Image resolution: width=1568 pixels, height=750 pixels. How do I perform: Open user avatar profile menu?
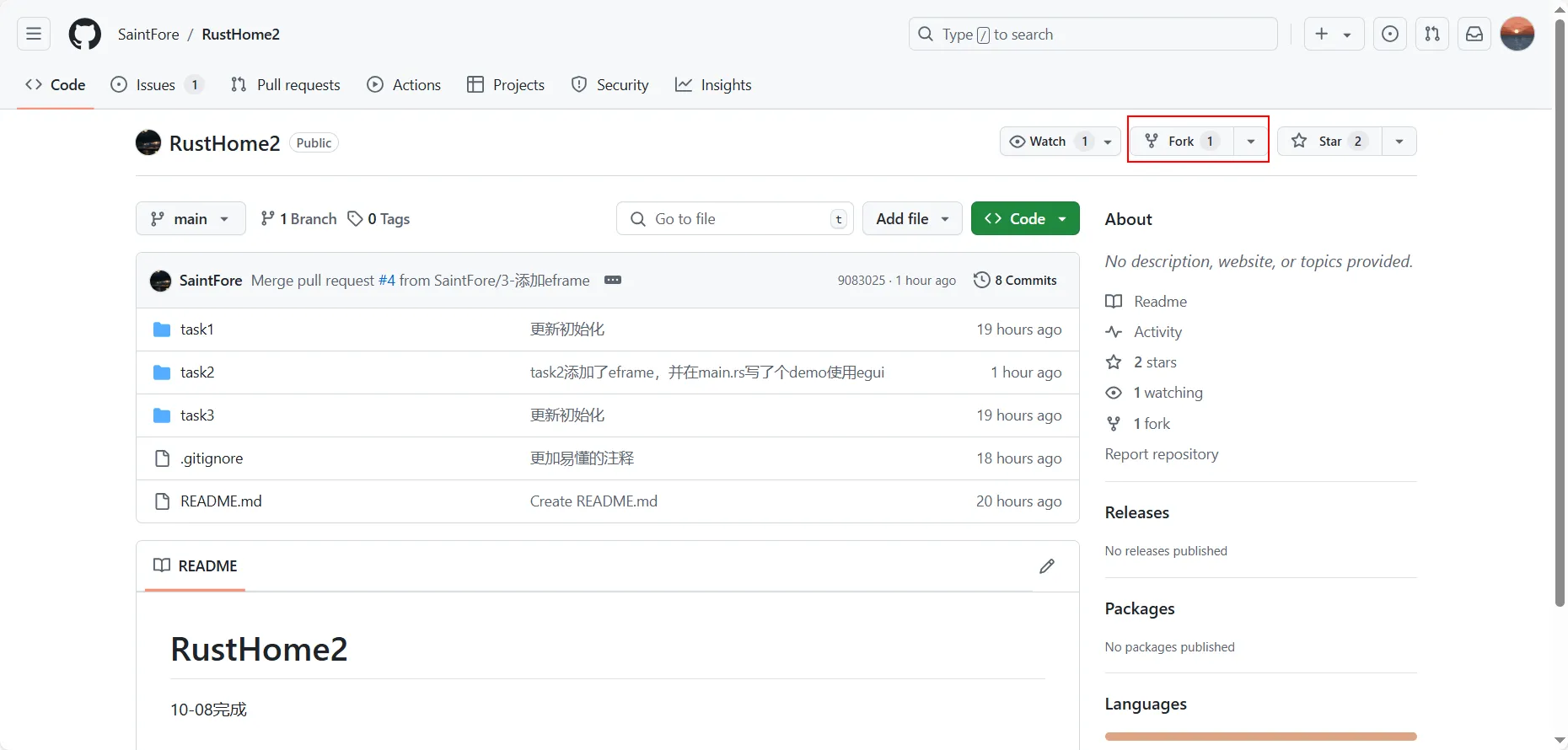pyautogui.click(x=1517, y=35)
